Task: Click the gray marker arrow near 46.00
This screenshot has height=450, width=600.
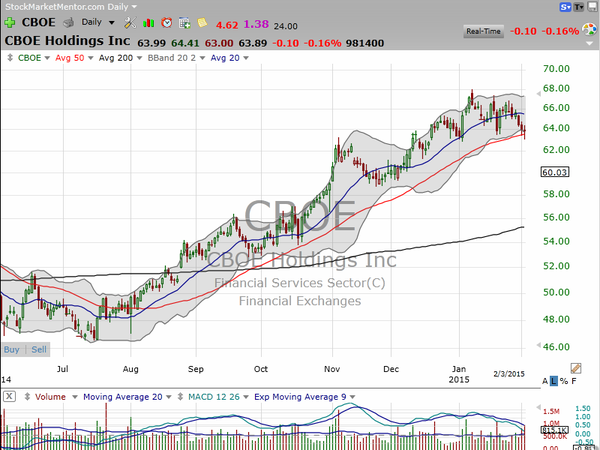Action: point(538,345)
